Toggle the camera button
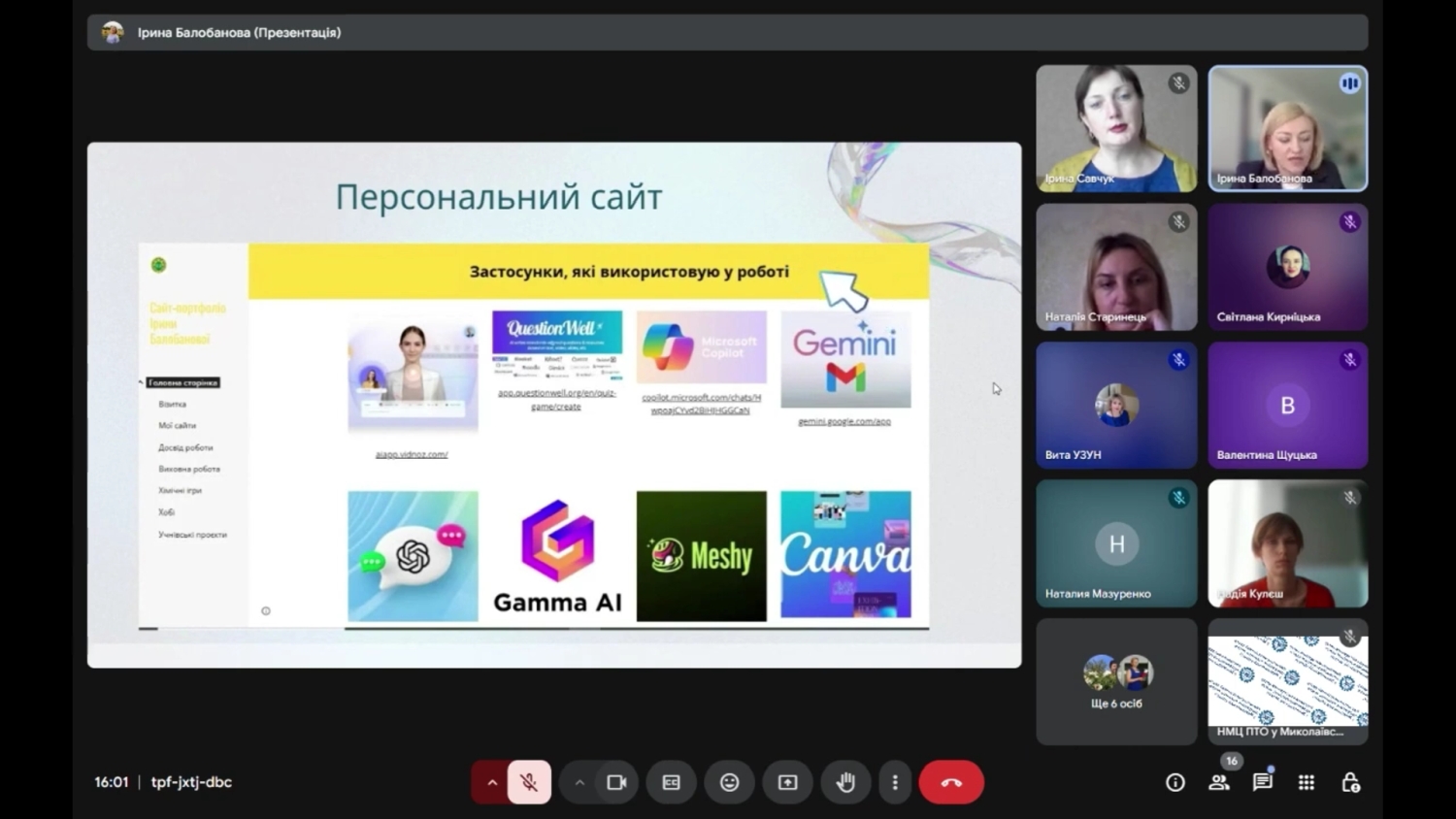This screenshot has height=819, width=1456. click(616, 782)
